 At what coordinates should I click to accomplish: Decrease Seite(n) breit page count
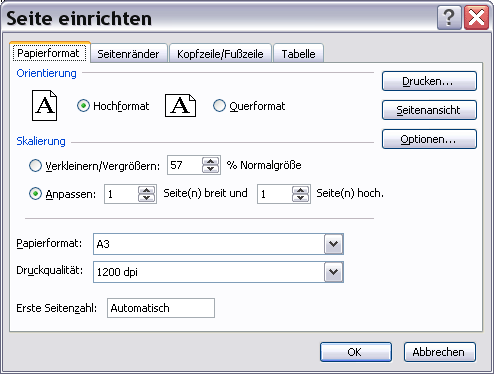(147, 198)
